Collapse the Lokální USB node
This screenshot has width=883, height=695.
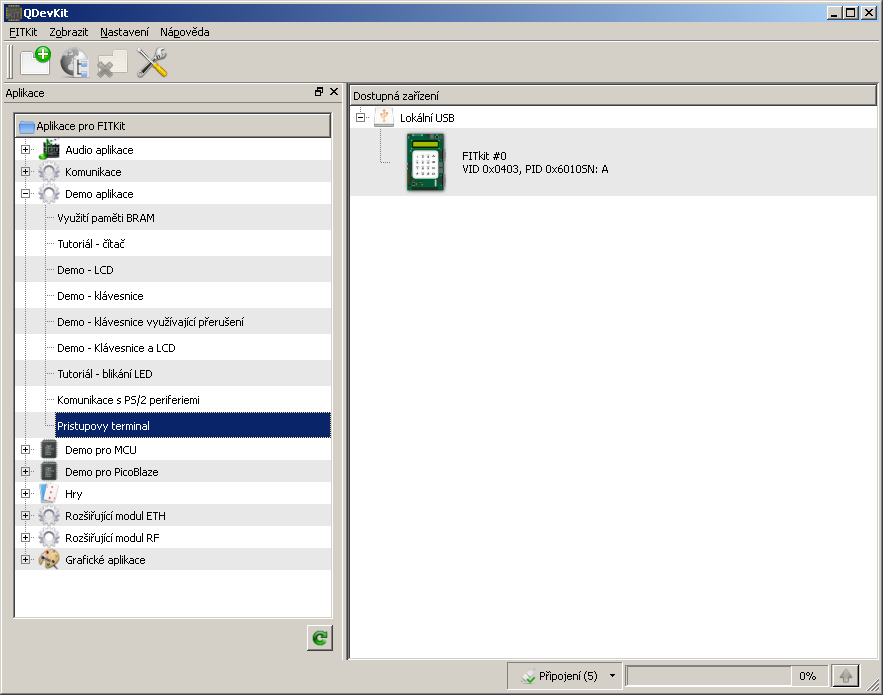[360, 118]
